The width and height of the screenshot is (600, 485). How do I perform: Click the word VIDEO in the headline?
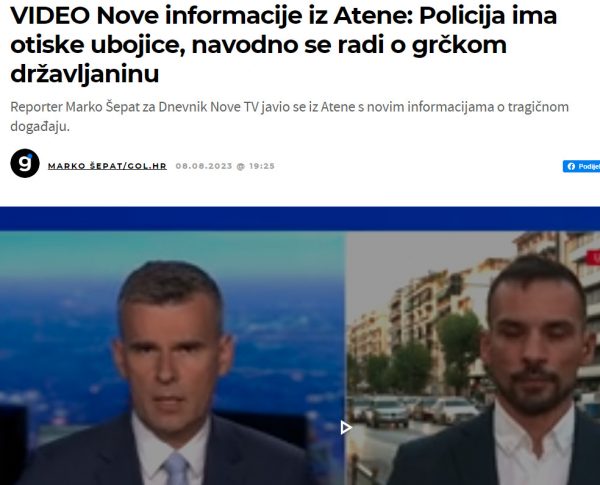click(x=50, y=16)
